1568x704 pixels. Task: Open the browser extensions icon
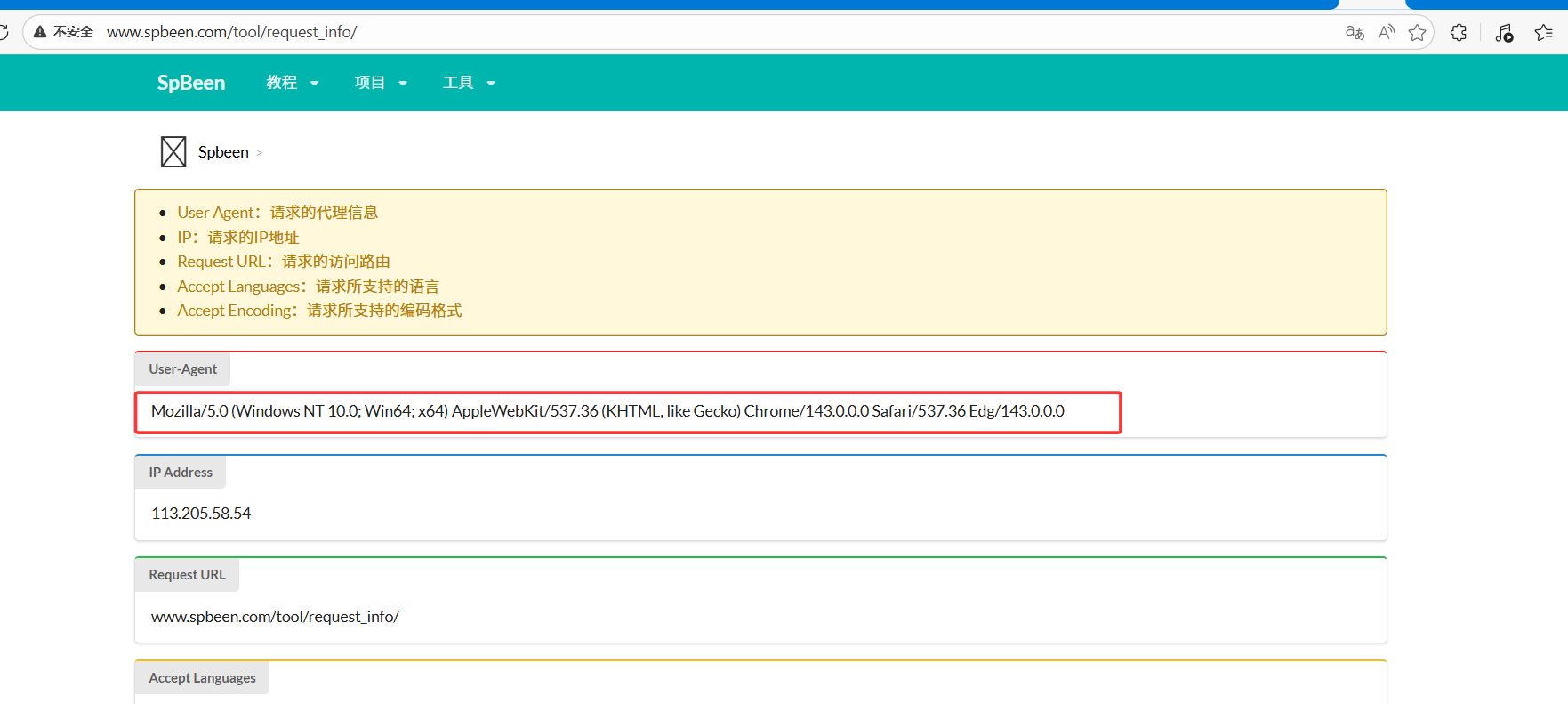1459,33
